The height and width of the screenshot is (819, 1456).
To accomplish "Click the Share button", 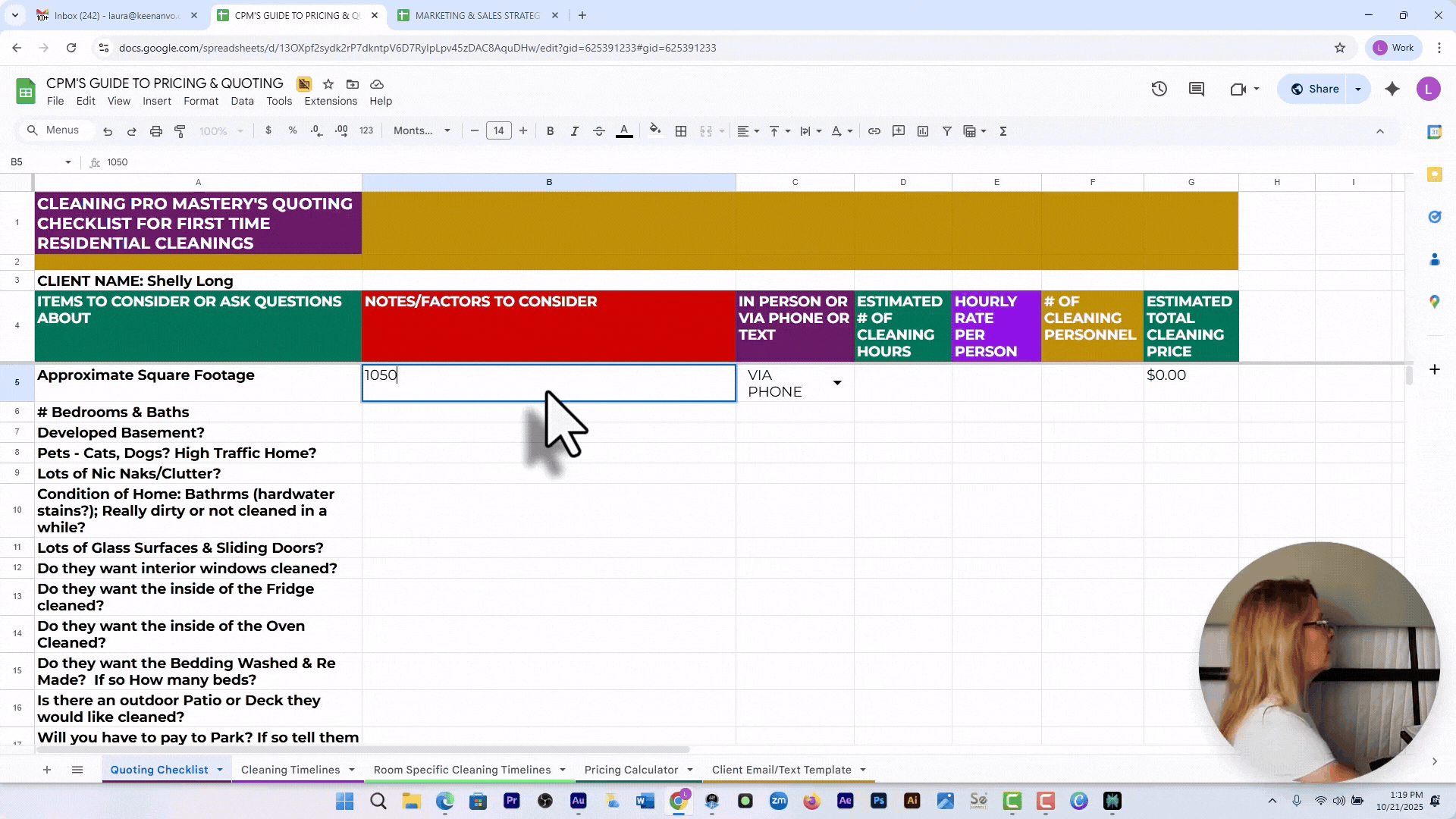I will point(1315,89).
